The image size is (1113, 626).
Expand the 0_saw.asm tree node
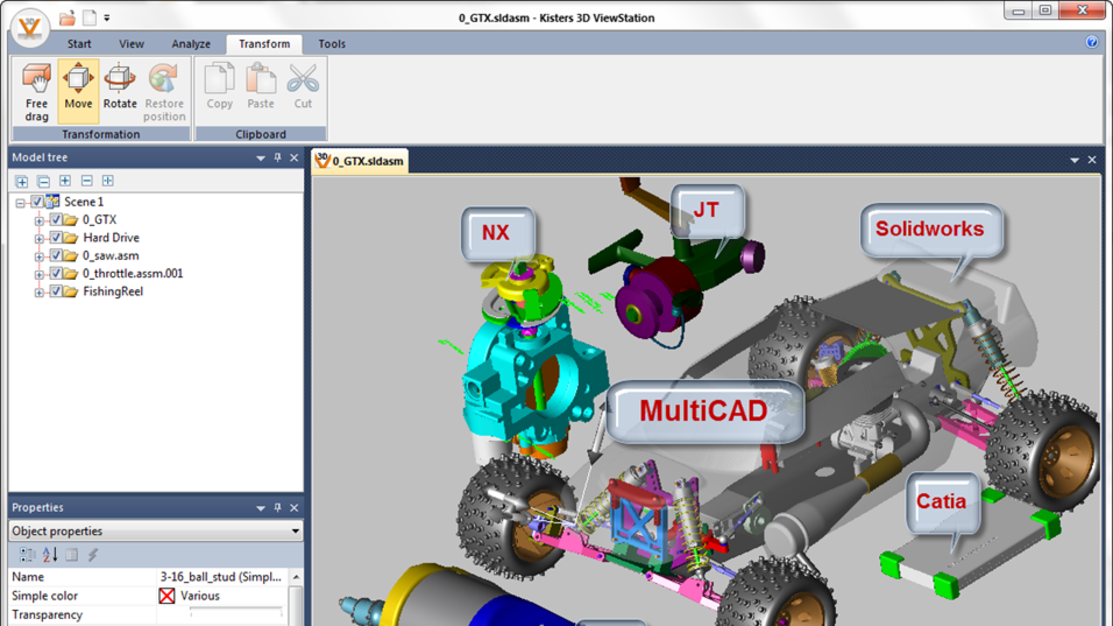point(39,256)
